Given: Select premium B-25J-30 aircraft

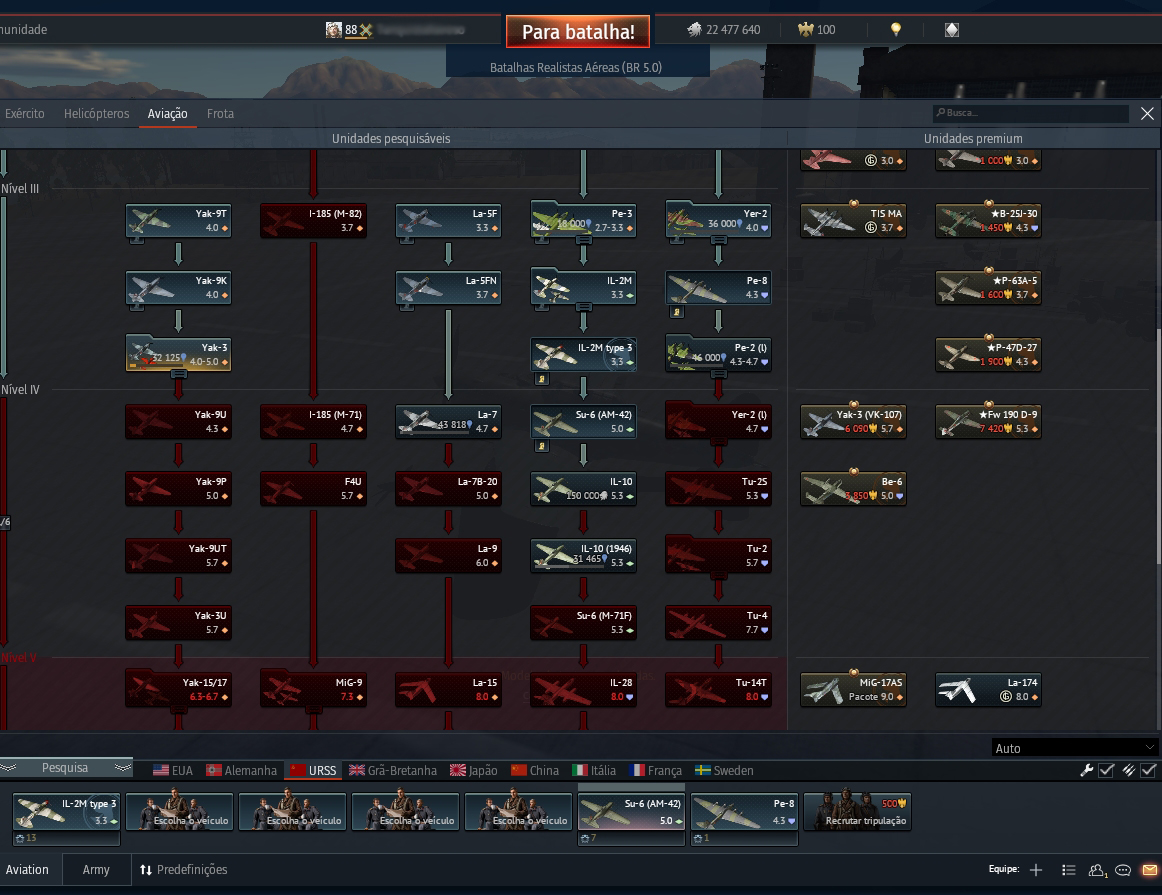Looking at the screenshot, I should point(988,221).
